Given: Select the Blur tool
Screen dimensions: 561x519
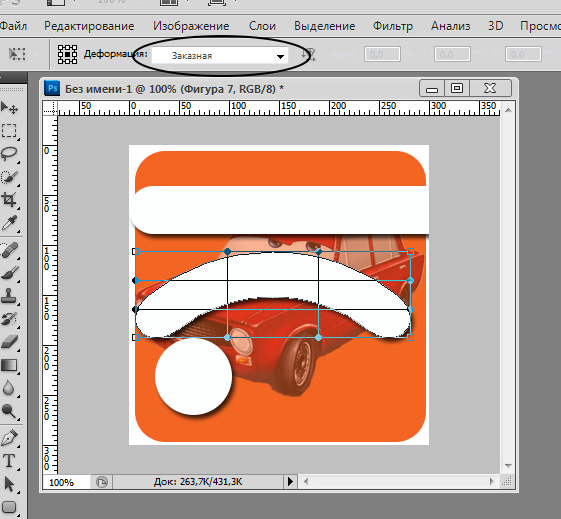Looking at the screenshot, I should coord(9,388).
